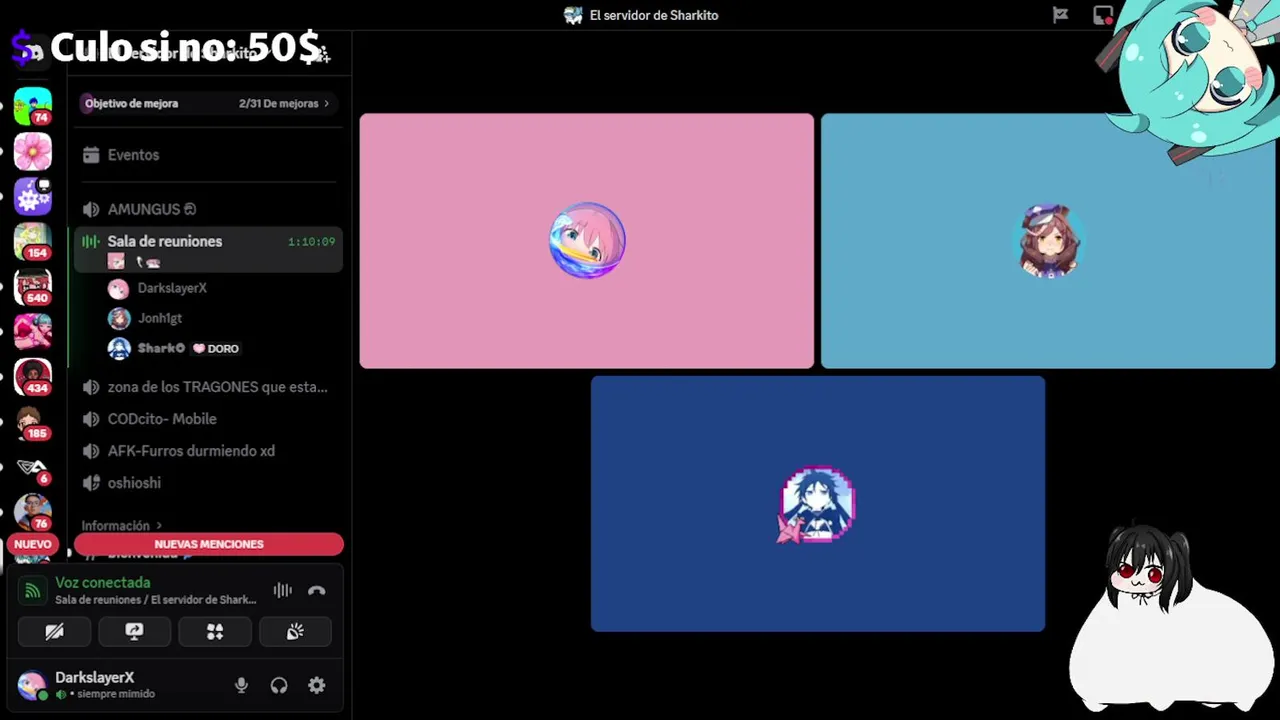The width and height of the screenshot is (1280, 720).
Task: Open the activities launcher button
Action: [x=214, y=632]
